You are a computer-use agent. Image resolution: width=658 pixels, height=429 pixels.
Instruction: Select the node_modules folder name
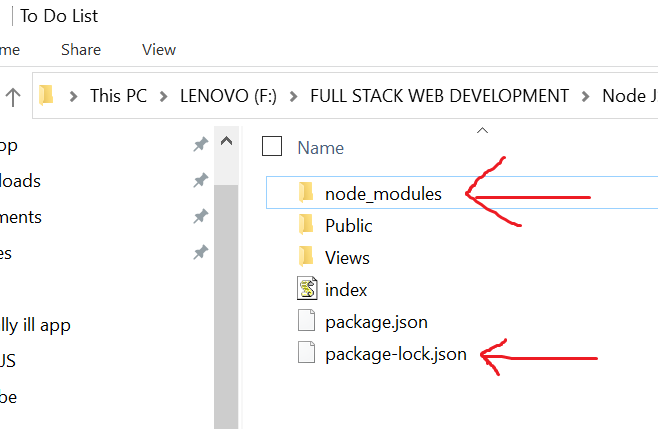pos(383,194)
